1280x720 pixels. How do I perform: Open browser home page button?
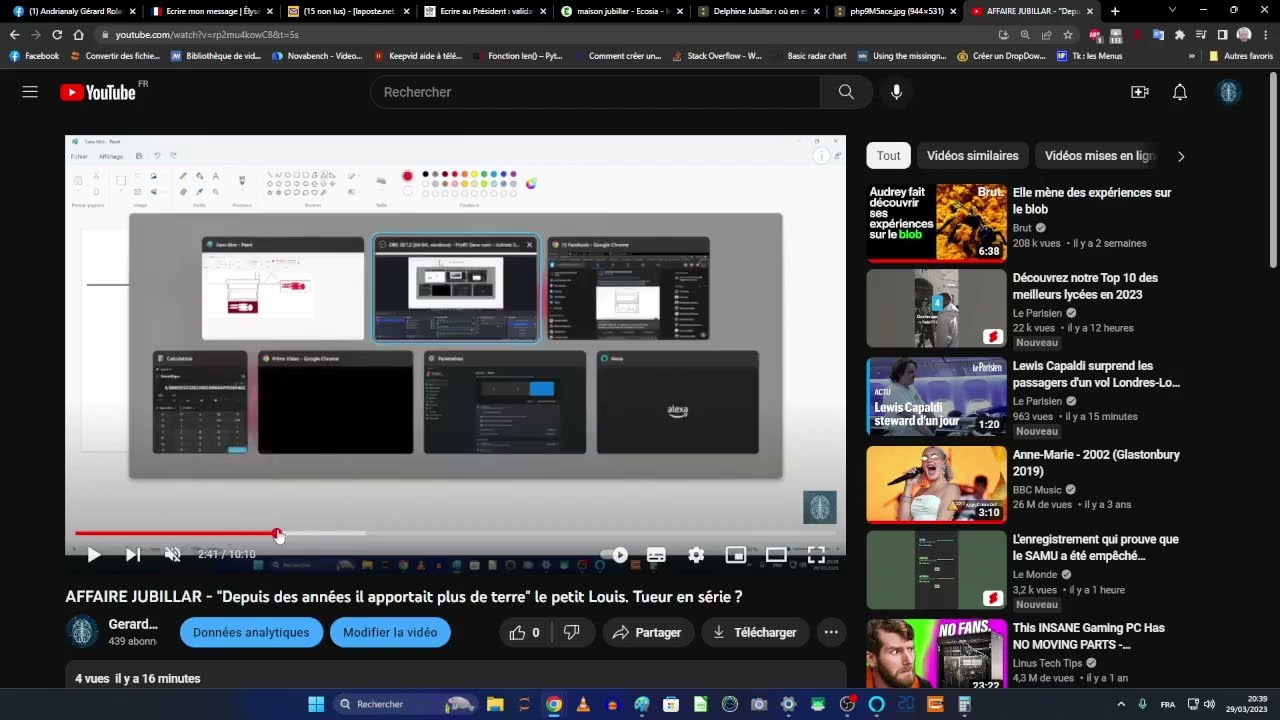[79, 34]
